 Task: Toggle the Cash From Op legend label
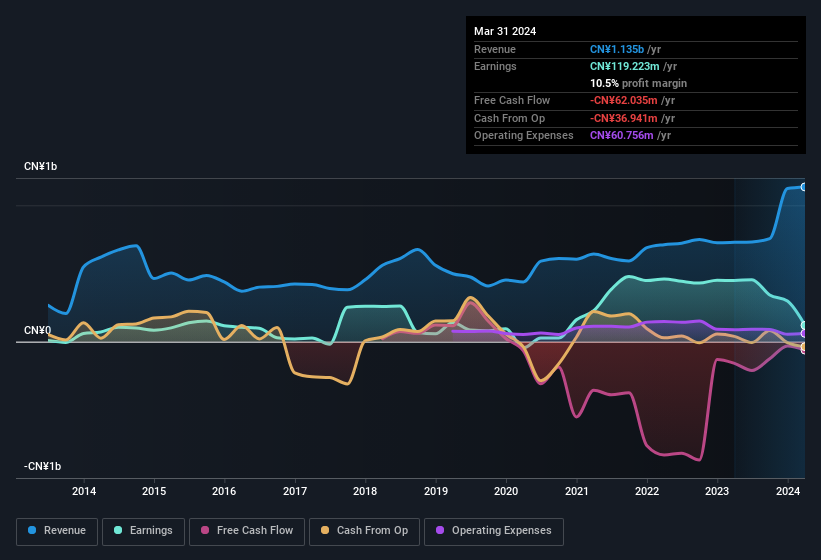371,531
